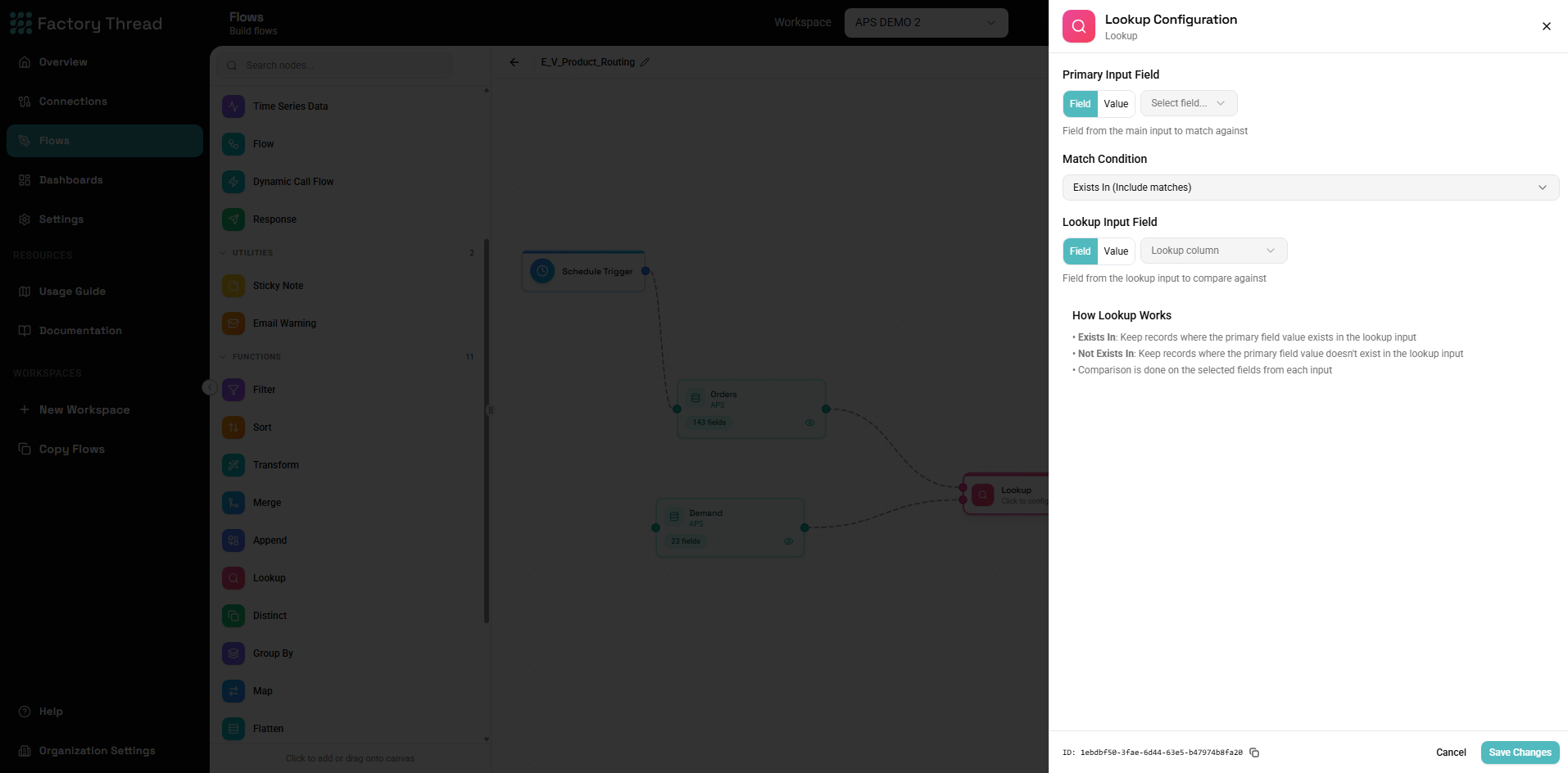Viewport: 1568px width, 773px height.
Task: Click the back arrow beside the flow name
Action: point(514,62)
